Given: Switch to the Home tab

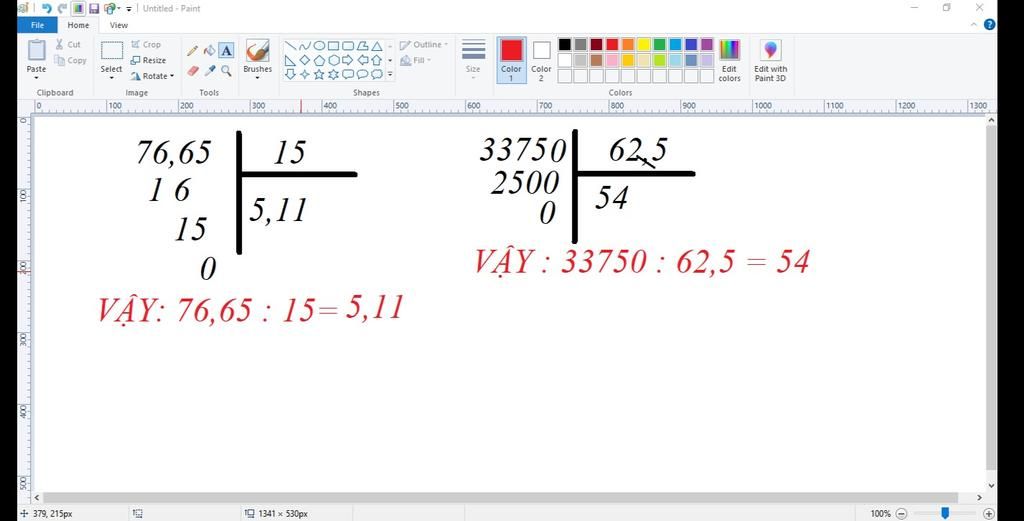Looking at the screenshot, I should (x=78, y=25).
